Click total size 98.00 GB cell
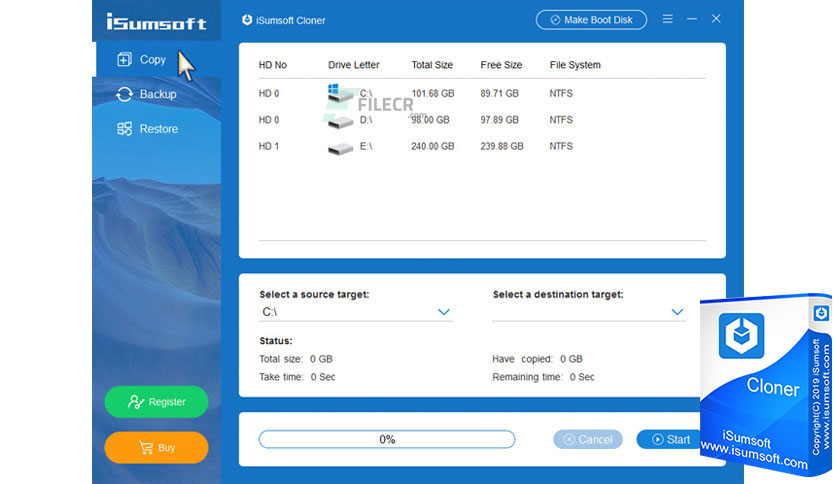Image resolution: width=836 pixels, height=484 pixels. coord(430,120)
